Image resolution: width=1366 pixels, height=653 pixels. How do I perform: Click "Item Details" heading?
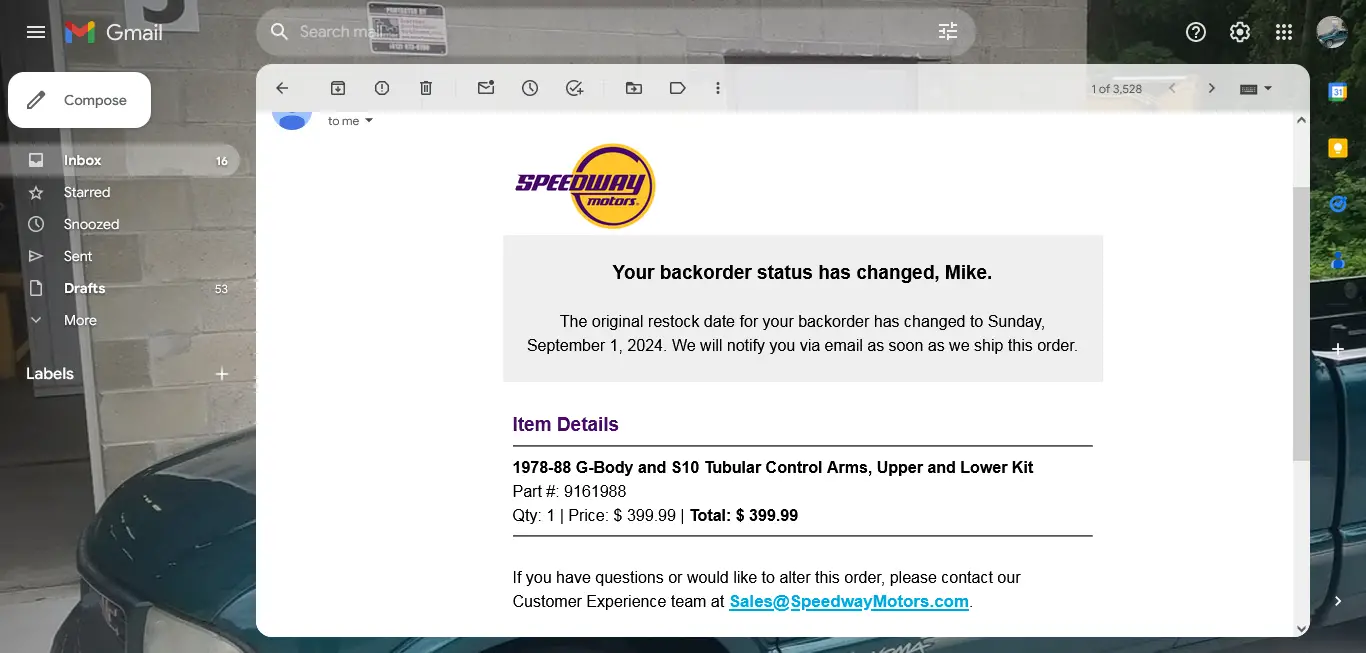[565, 424]
